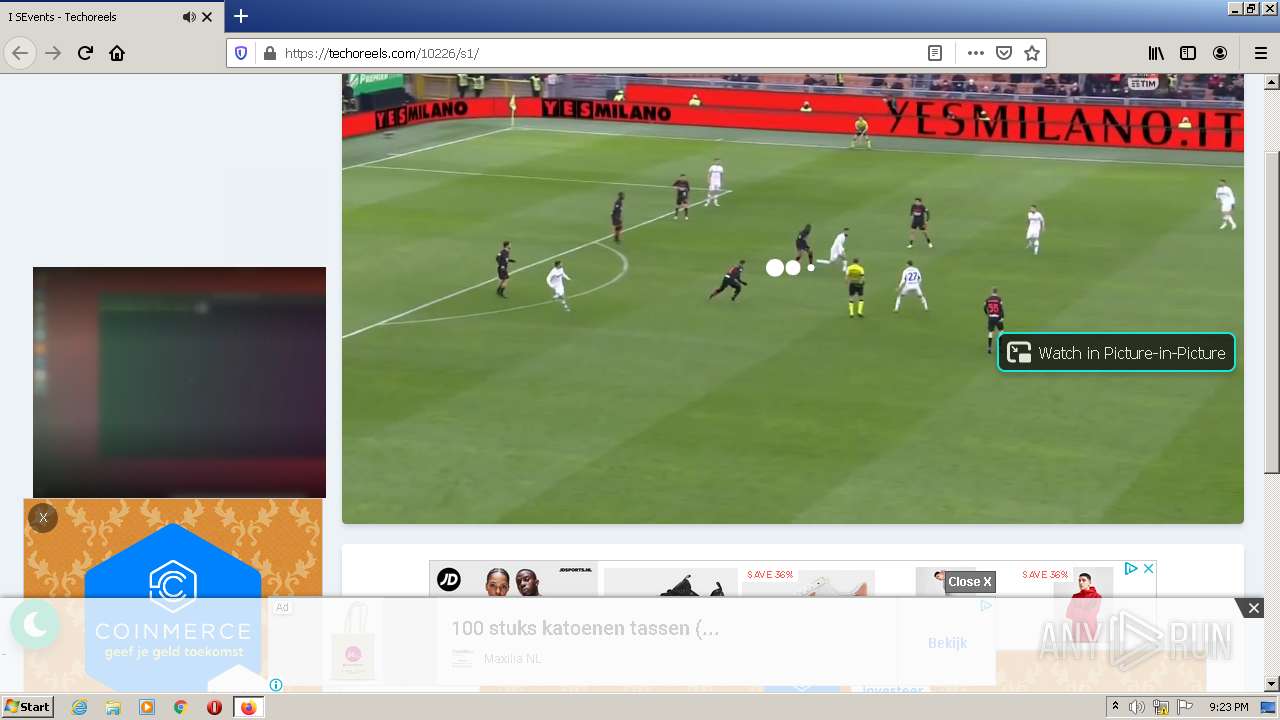Click the Bekijk button
Screen dimensions: 1280x720
[947, 643]
